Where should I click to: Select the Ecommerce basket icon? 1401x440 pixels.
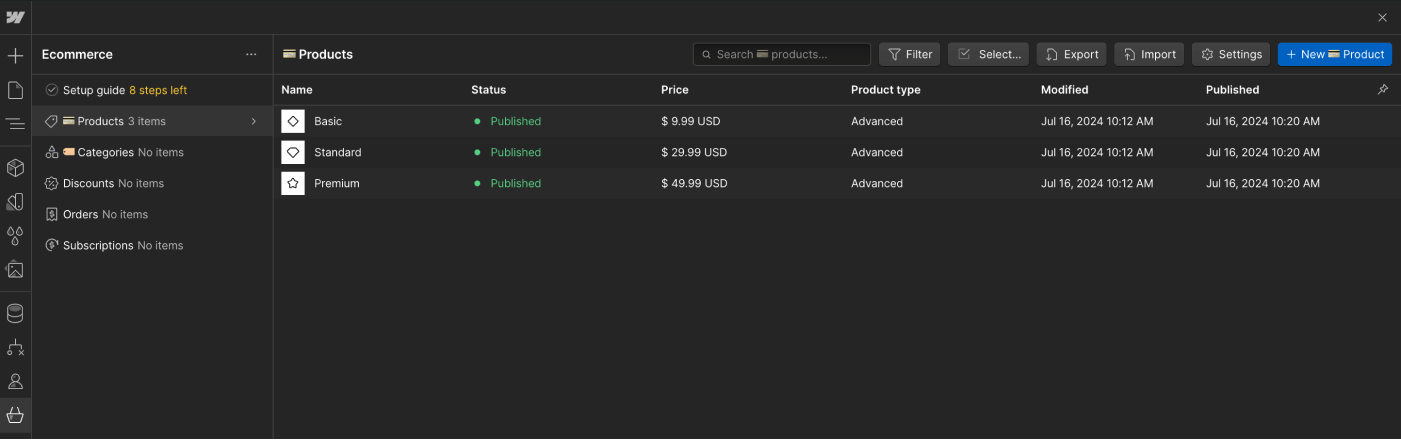(x=15, y=415)
